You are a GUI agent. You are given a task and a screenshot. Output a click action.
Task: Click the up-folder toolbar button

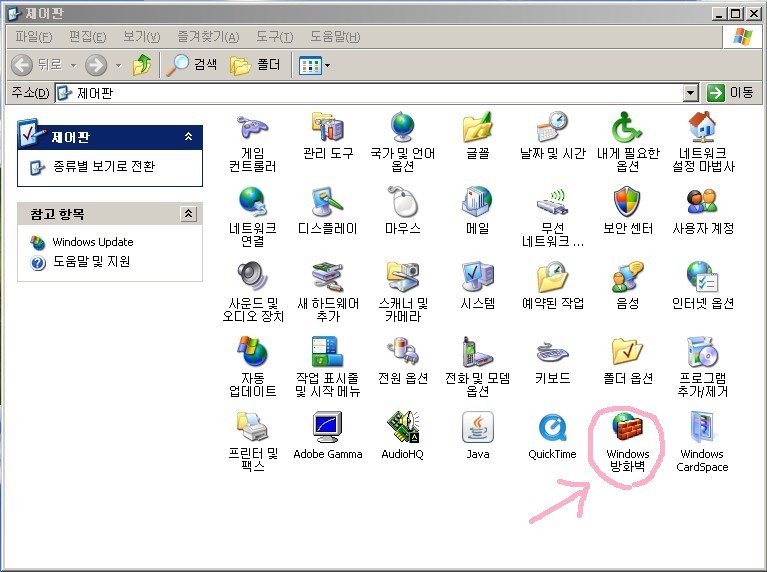(142, 65)
